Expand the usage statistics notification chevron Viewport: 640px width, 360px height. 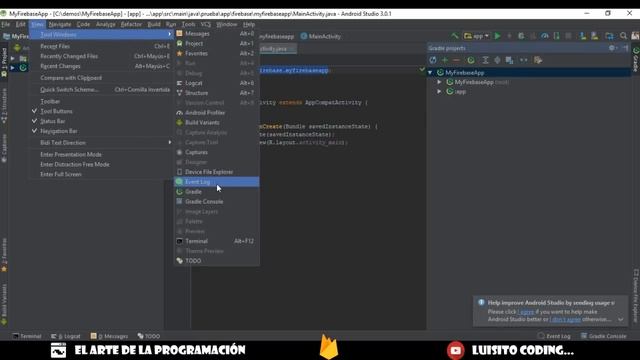tap(621, 319)
